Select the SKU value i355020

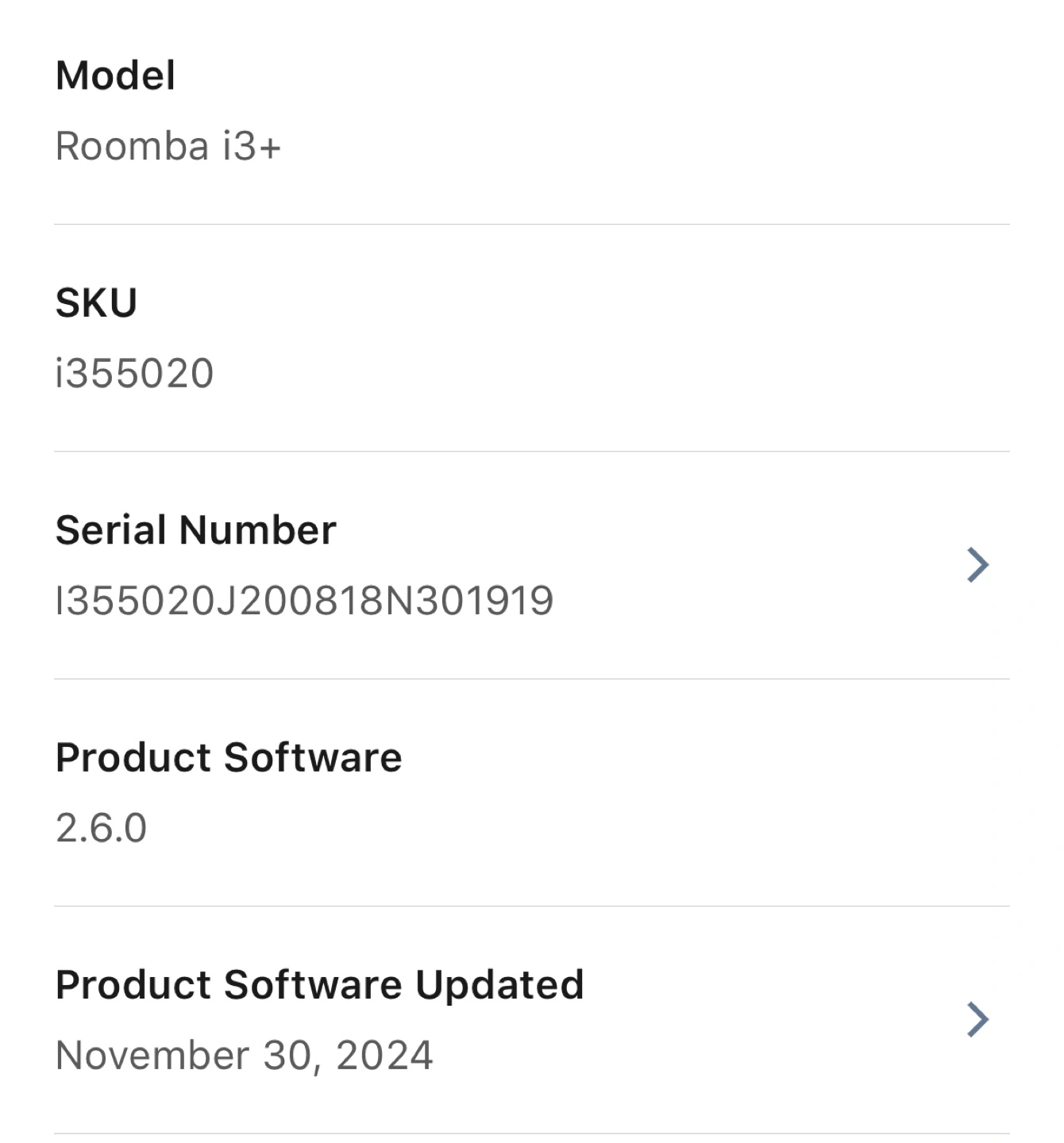[x=134, y=373]
